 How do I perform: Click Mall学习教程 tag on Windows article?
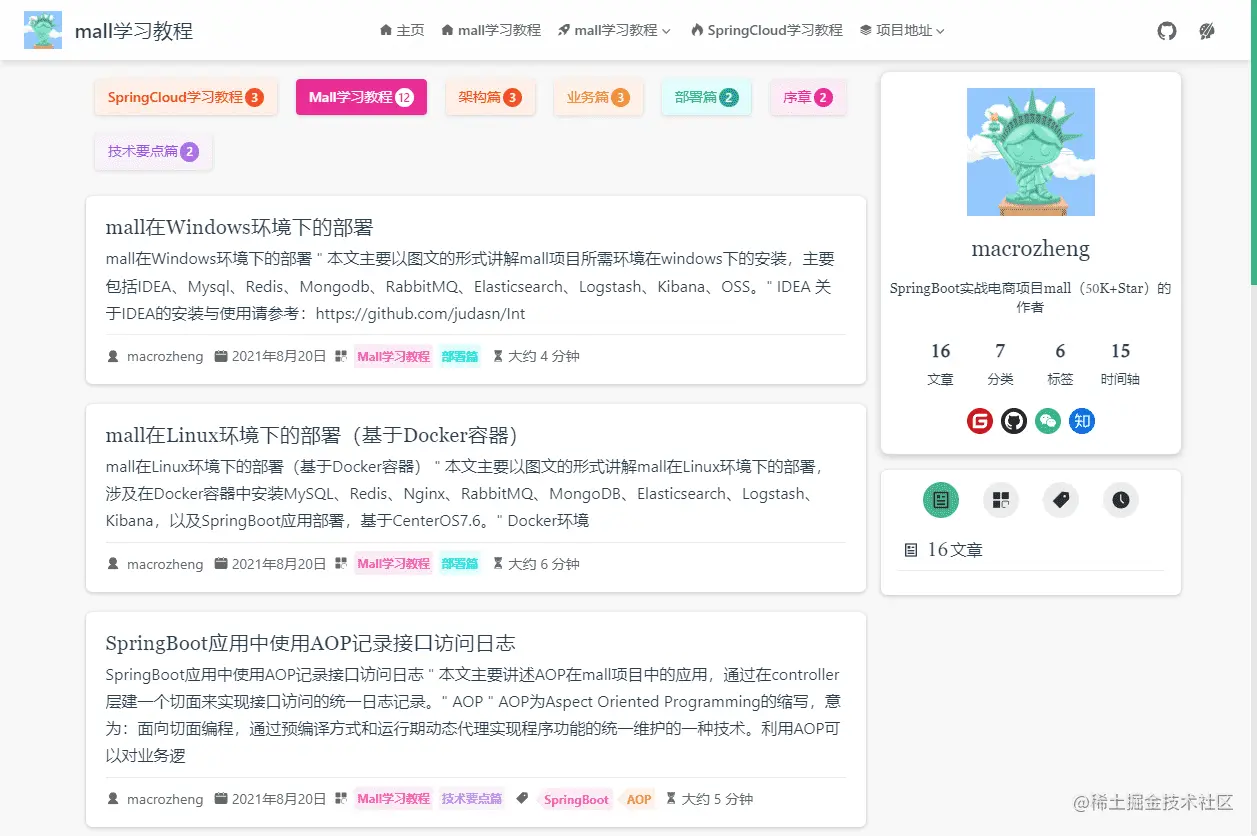393,356
